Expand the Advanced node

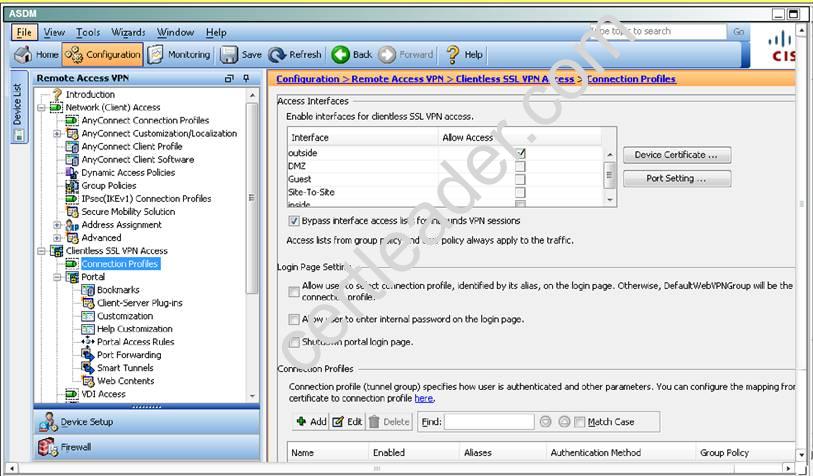point(57,238)
